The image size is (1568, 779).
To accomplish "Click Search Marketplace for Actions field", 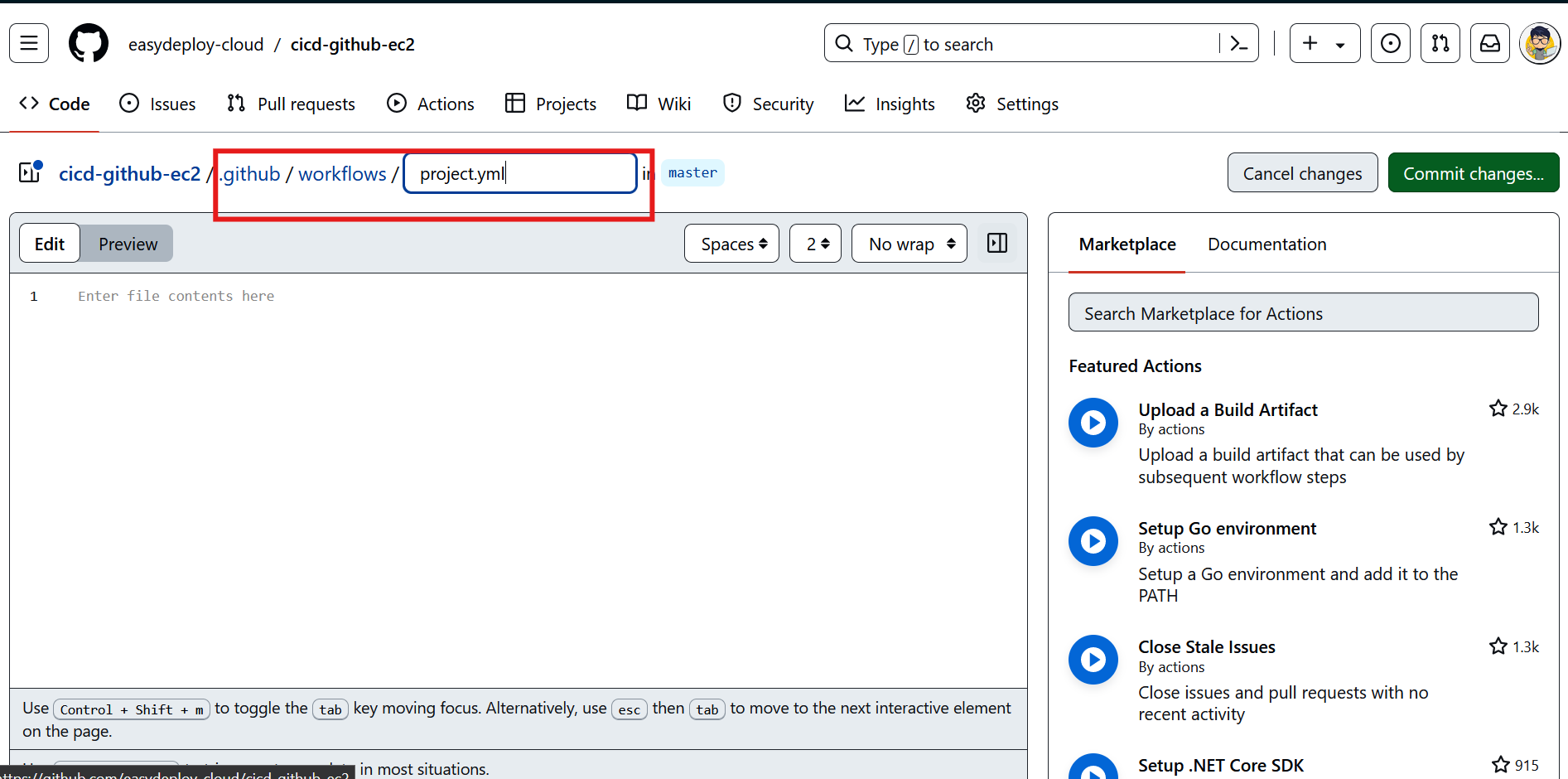I will point(1304,312).
